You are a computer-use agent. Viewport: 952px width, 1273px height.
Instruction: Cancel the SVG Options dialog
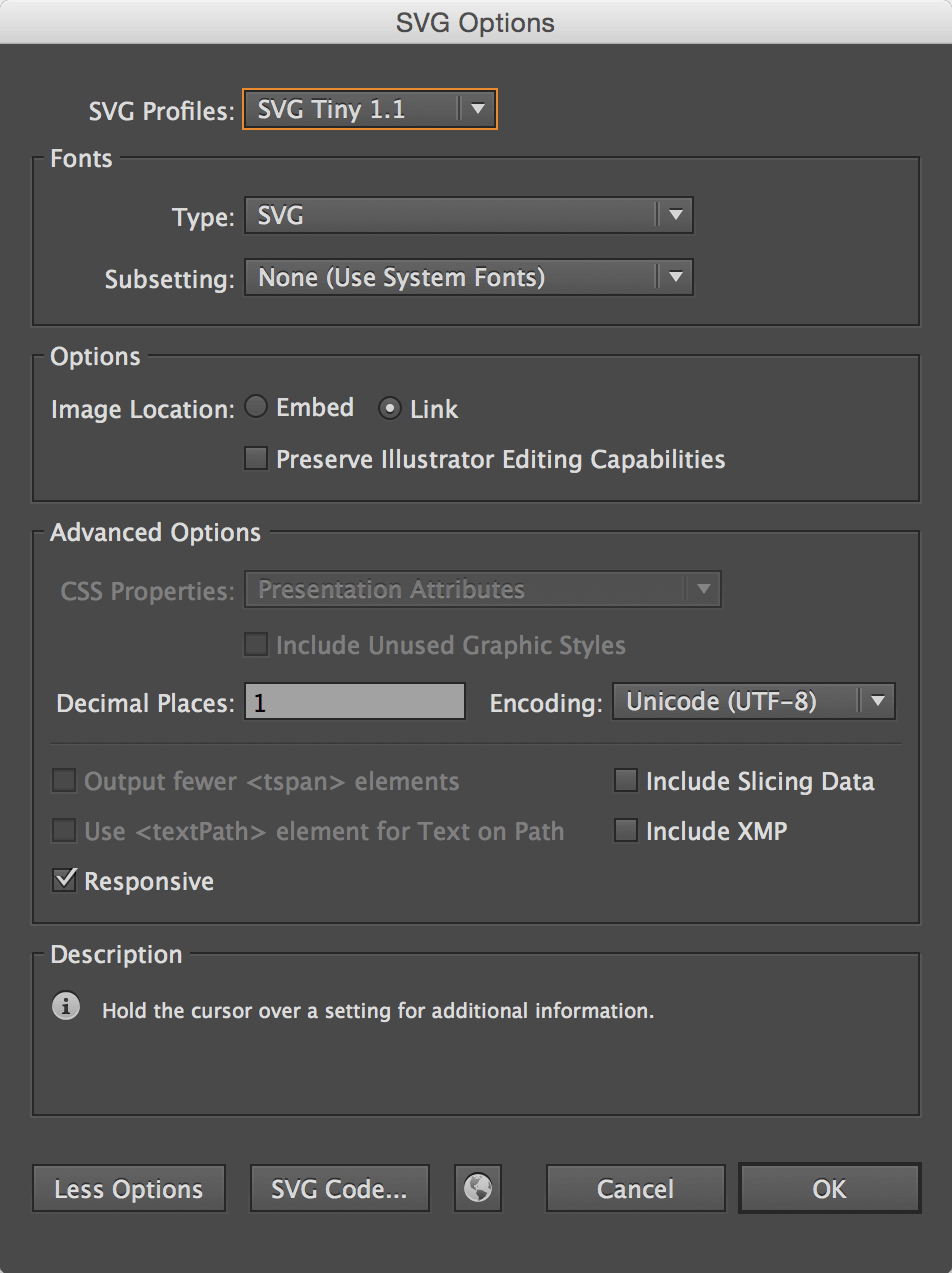(x=635, y=1188)
